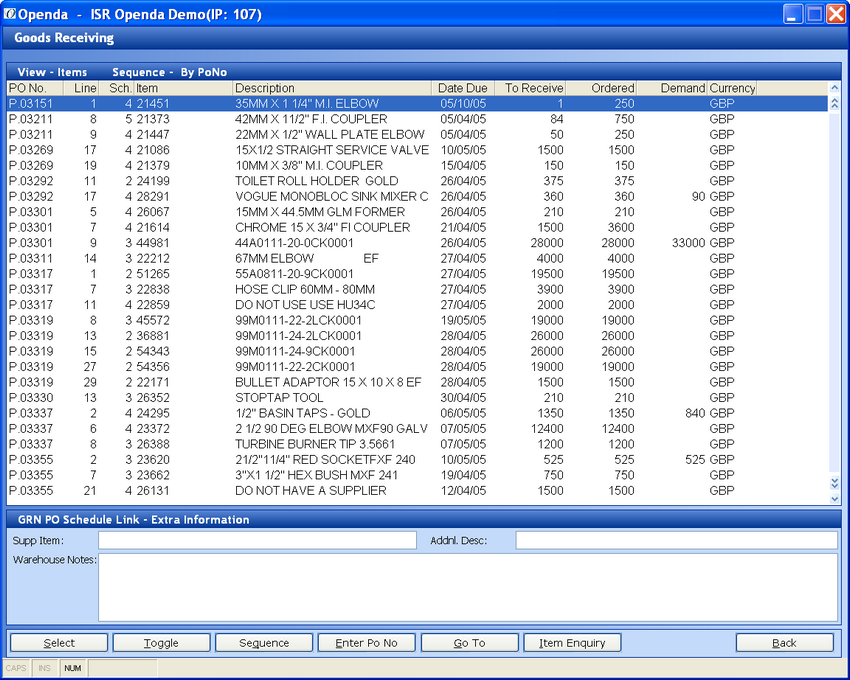
Task: Click the Demand column header
Action: click(x=672, y=88)
